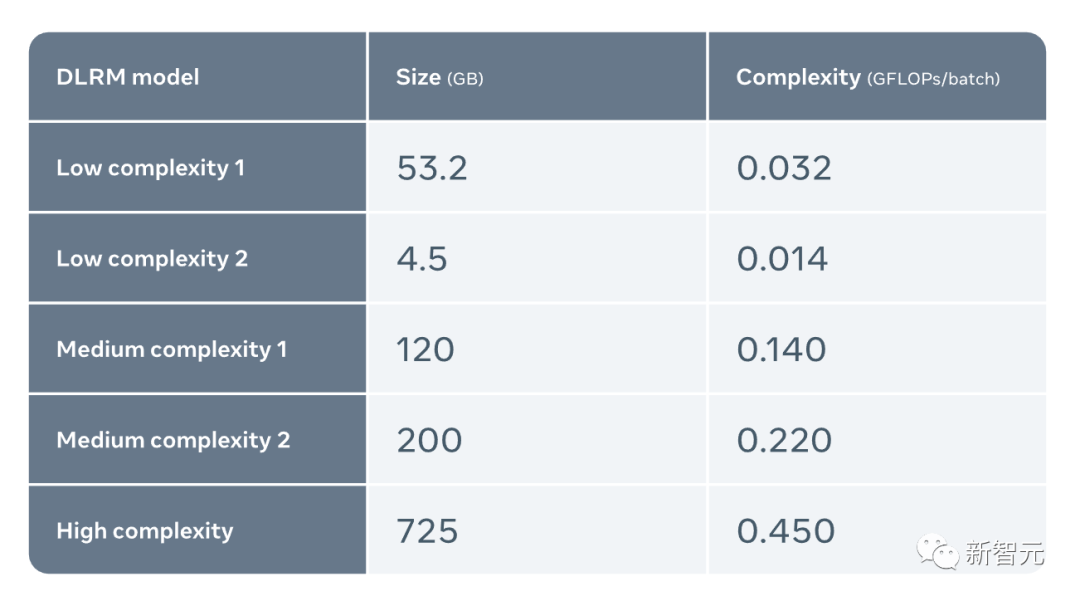Select the High complexity row label

[197, 530]
